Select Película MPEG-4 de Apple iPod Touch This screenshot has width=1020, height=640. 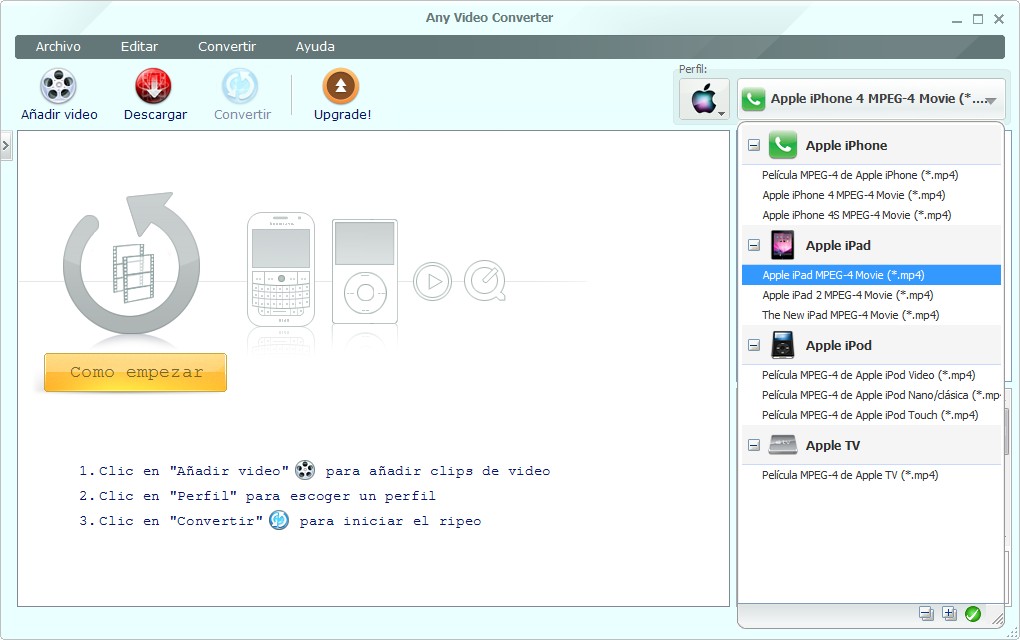[x=871, y=416]
